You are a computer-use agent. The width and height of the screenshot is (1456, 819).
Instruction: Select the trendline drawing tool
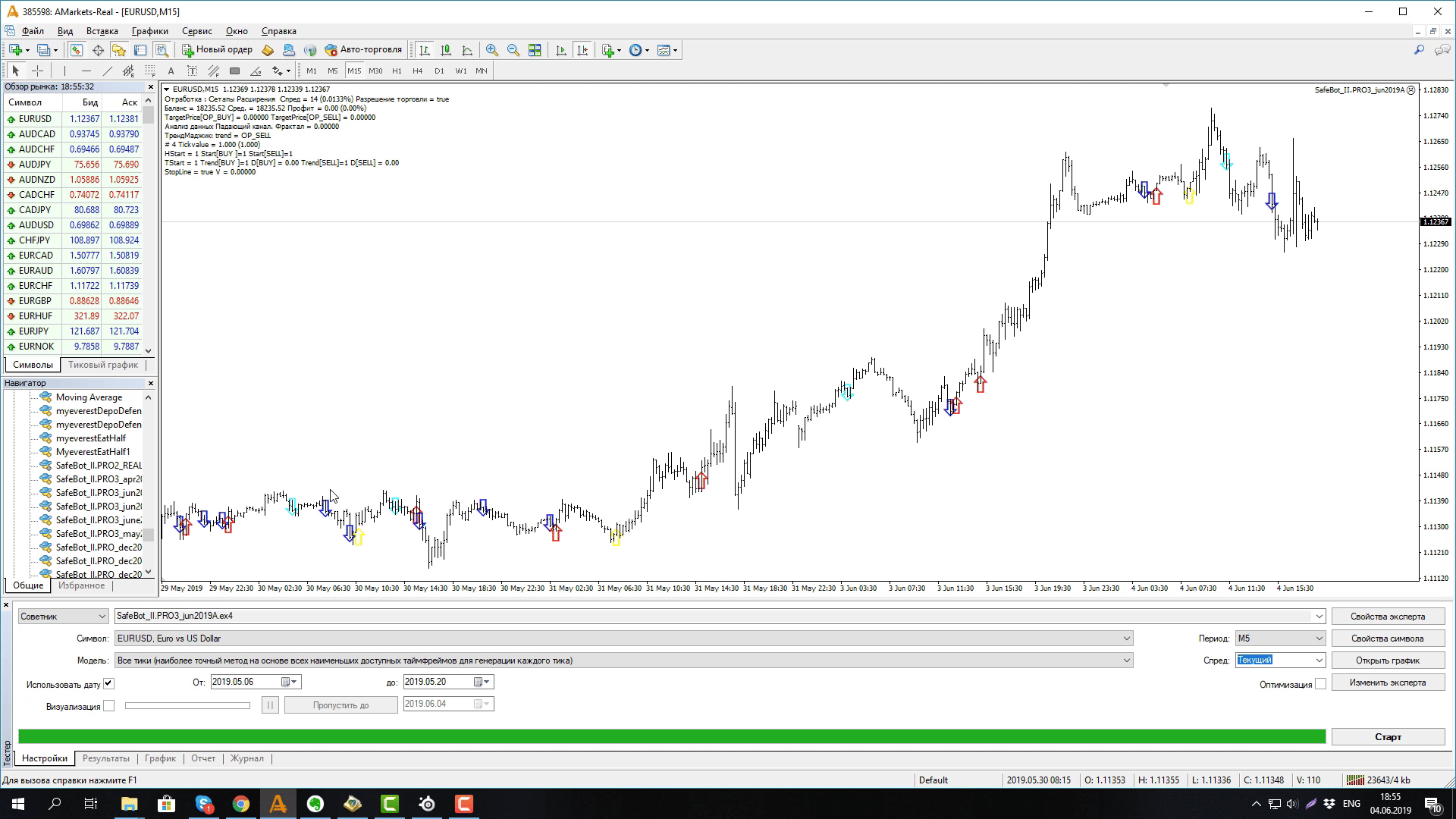pos(108,71)
